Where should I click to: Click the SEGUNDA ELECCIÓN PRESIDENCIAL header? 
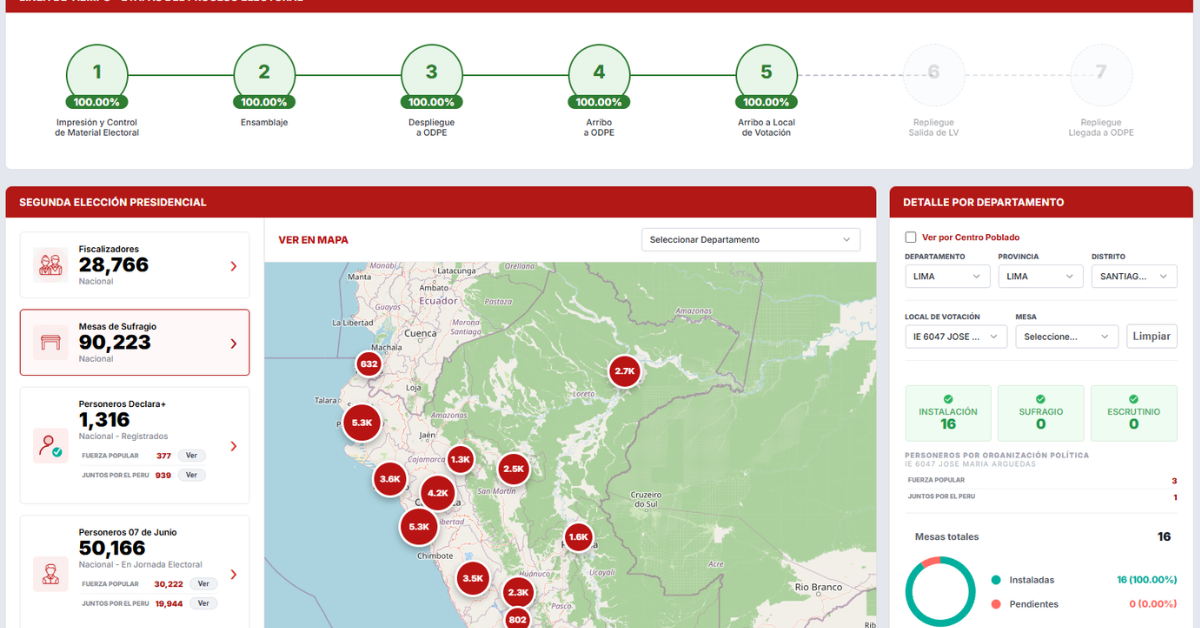113,202
